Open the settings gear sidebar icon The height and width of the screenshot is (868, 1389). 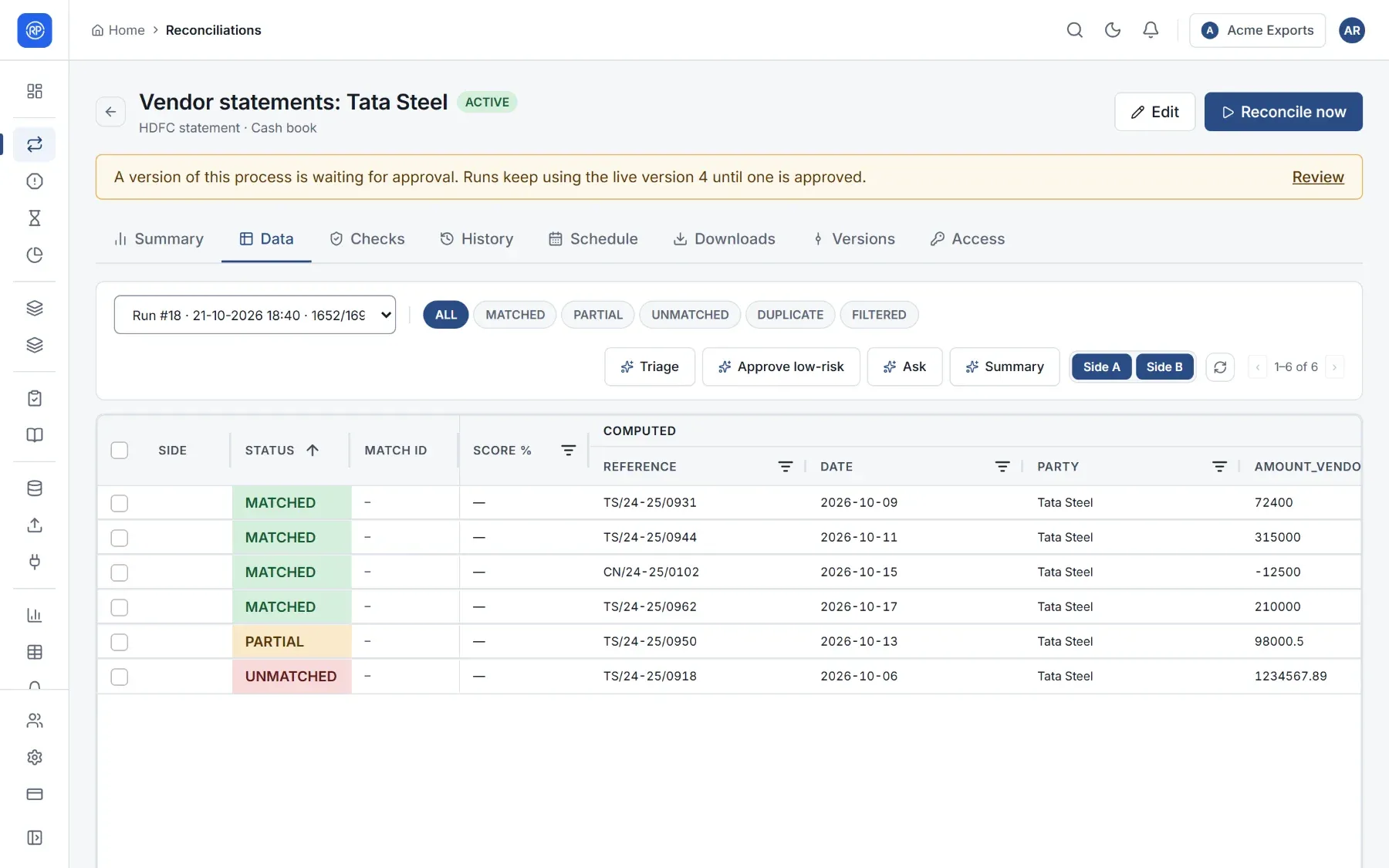coord(35,758)
